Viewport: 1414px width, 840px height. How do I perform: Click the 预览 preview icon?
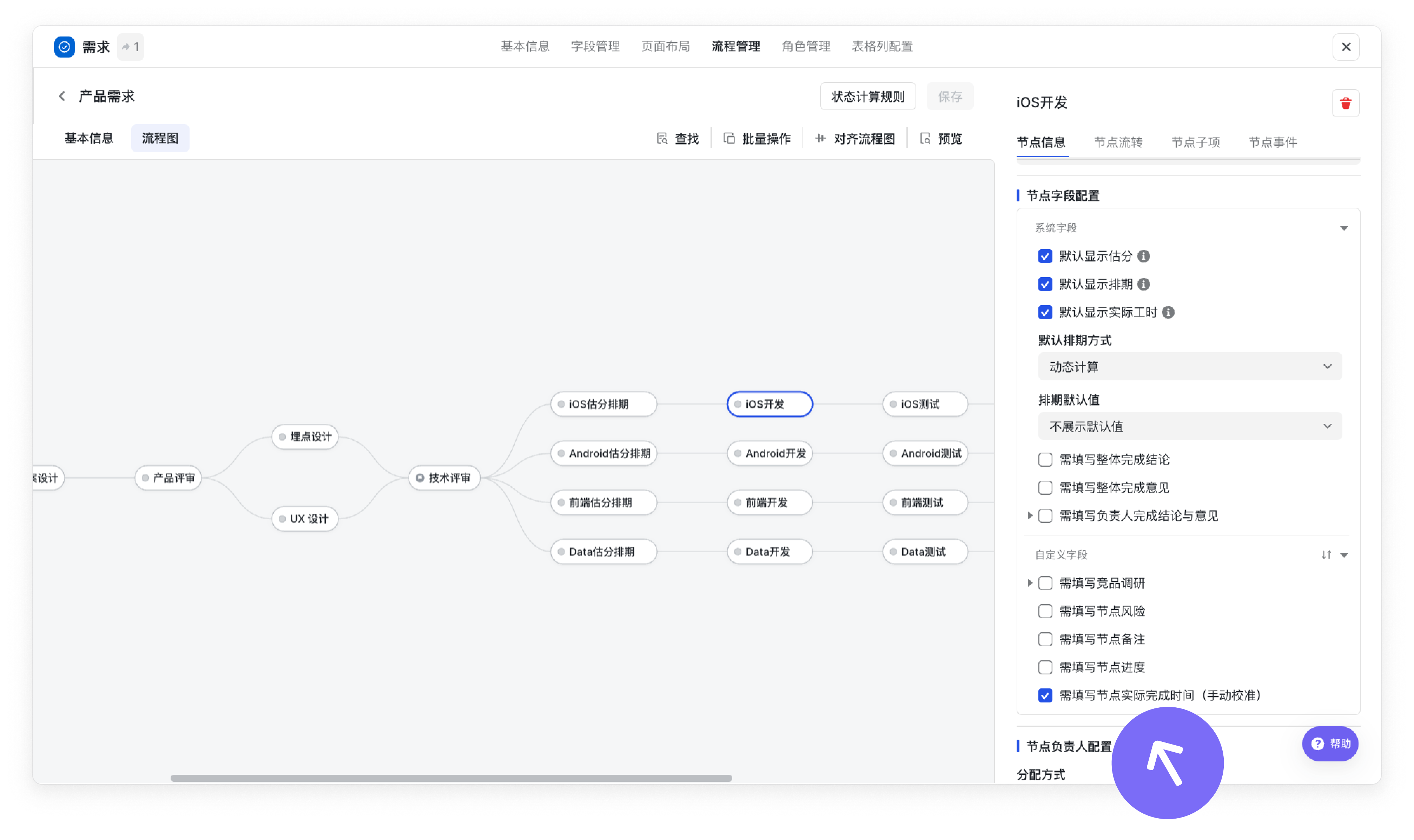pos(925,139)
